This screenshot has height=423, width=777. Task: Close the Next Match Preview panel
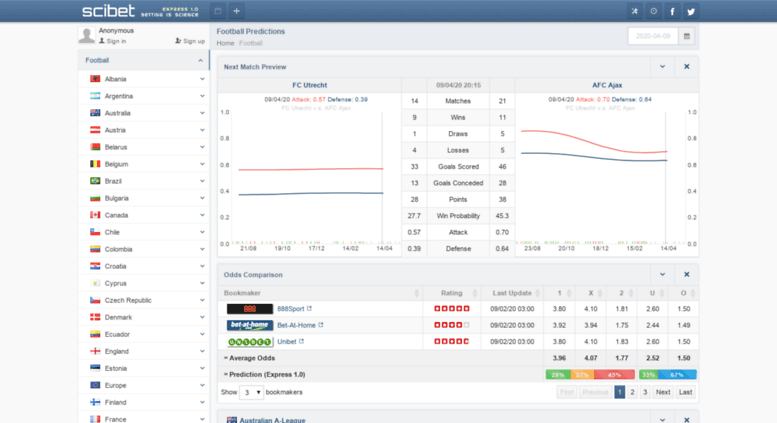687,66
